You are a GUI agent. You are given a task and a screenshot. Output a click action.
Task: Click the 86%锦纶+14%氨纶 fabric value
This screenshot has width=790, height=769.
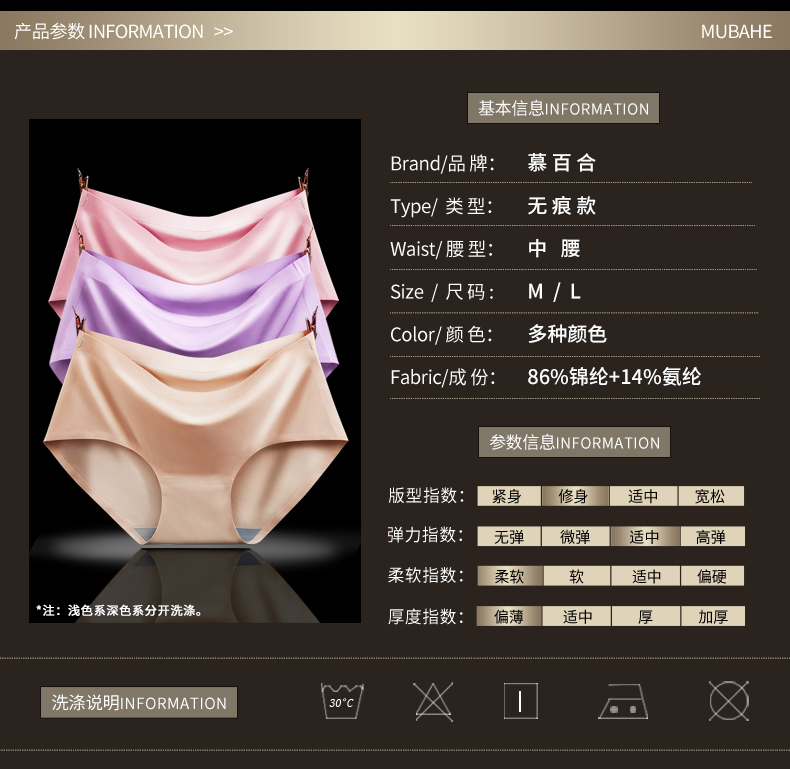(614, 377)
